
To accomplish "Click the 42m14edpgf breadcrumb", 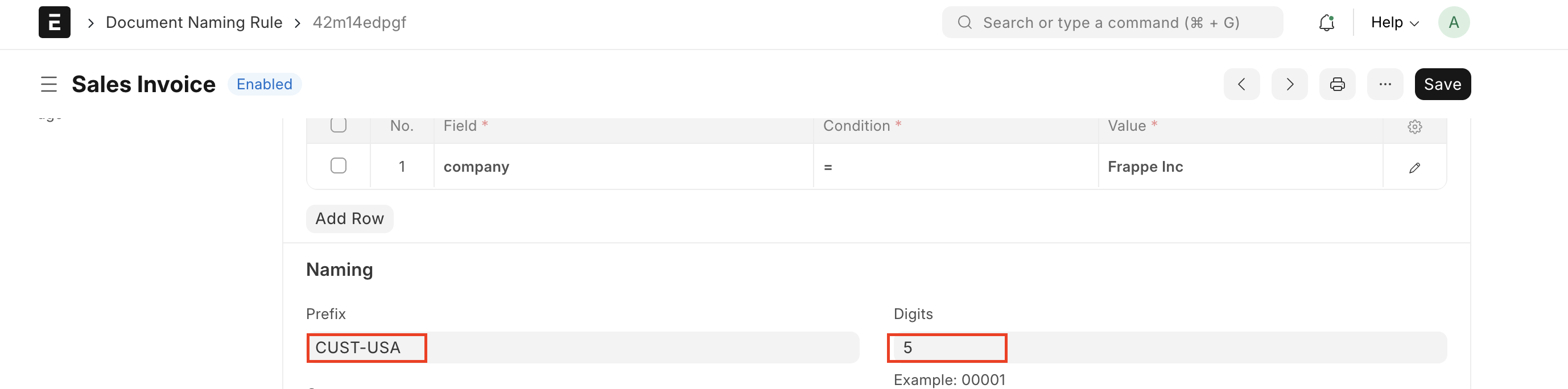I will (x=359, y=23).
